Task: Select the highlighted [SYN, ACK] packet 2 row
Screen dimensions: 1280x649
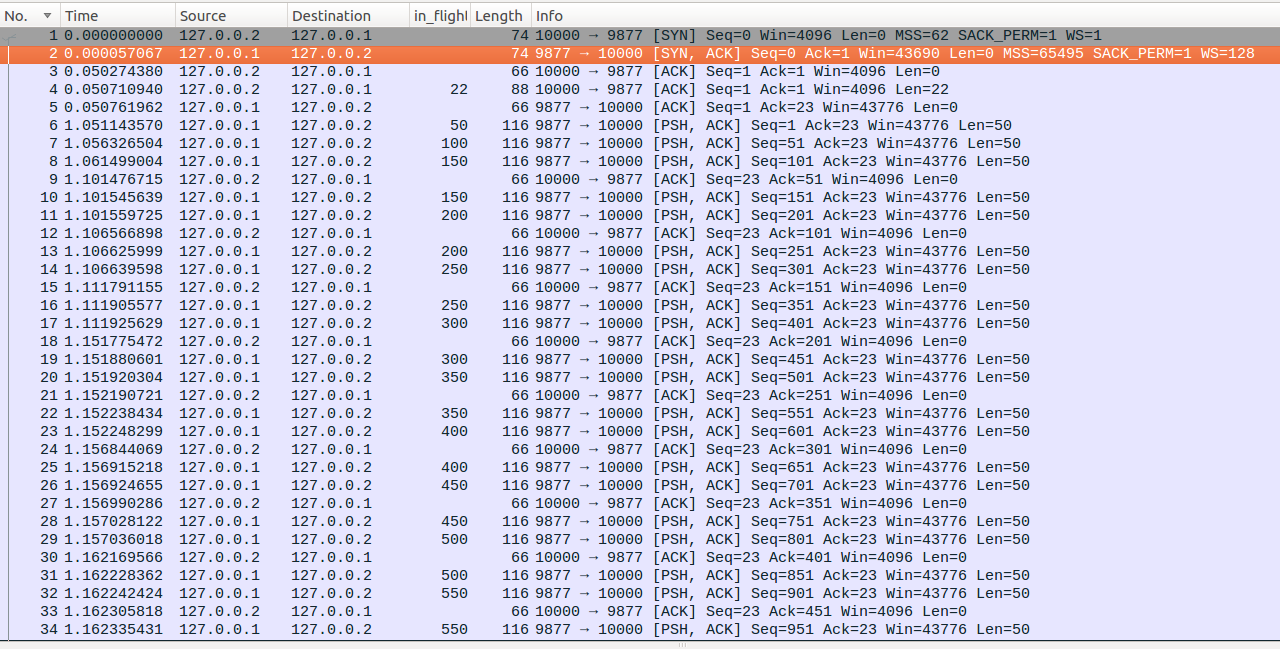Action: (640, 54)
